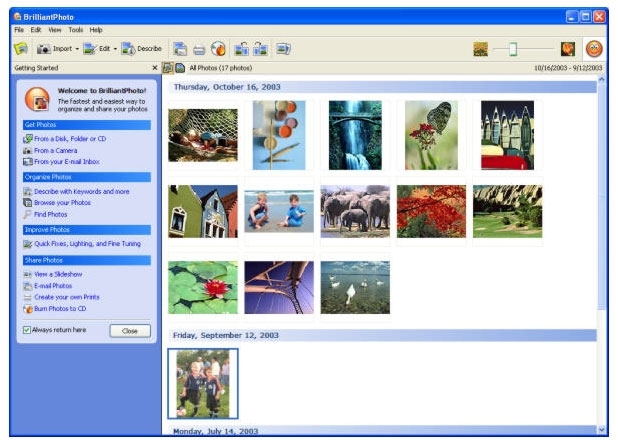618x443 pixels.
Task: Click the thumbnail size slider handle
Action: point(513,49)
